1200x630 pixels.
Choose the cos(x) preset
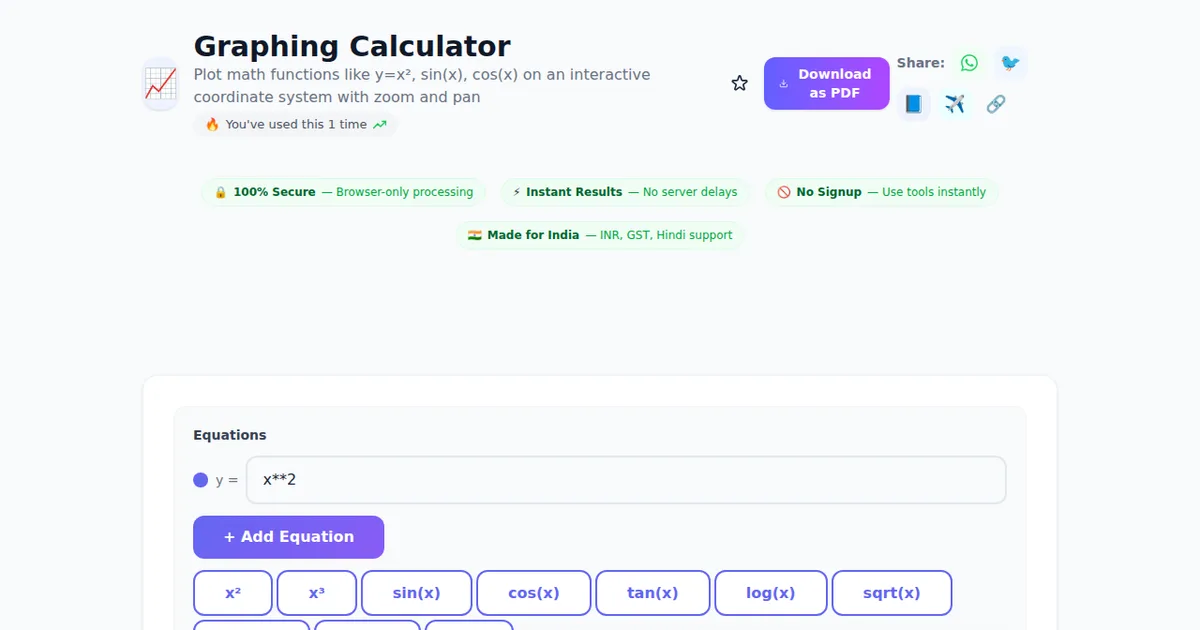click(534, 593)
